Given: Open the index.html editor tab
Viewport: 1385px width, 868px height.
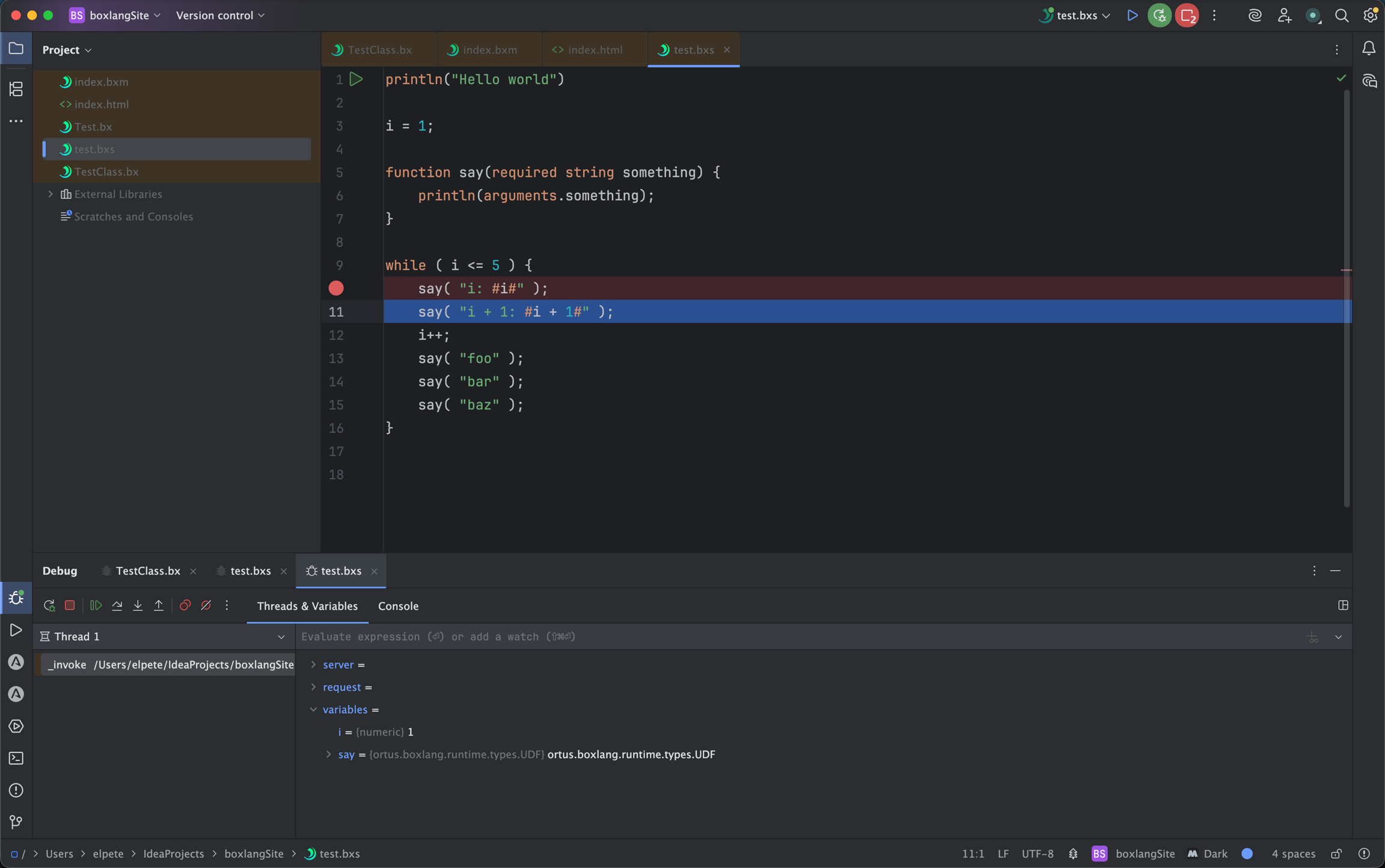Looking at the screenshot, I should point(594,50).
